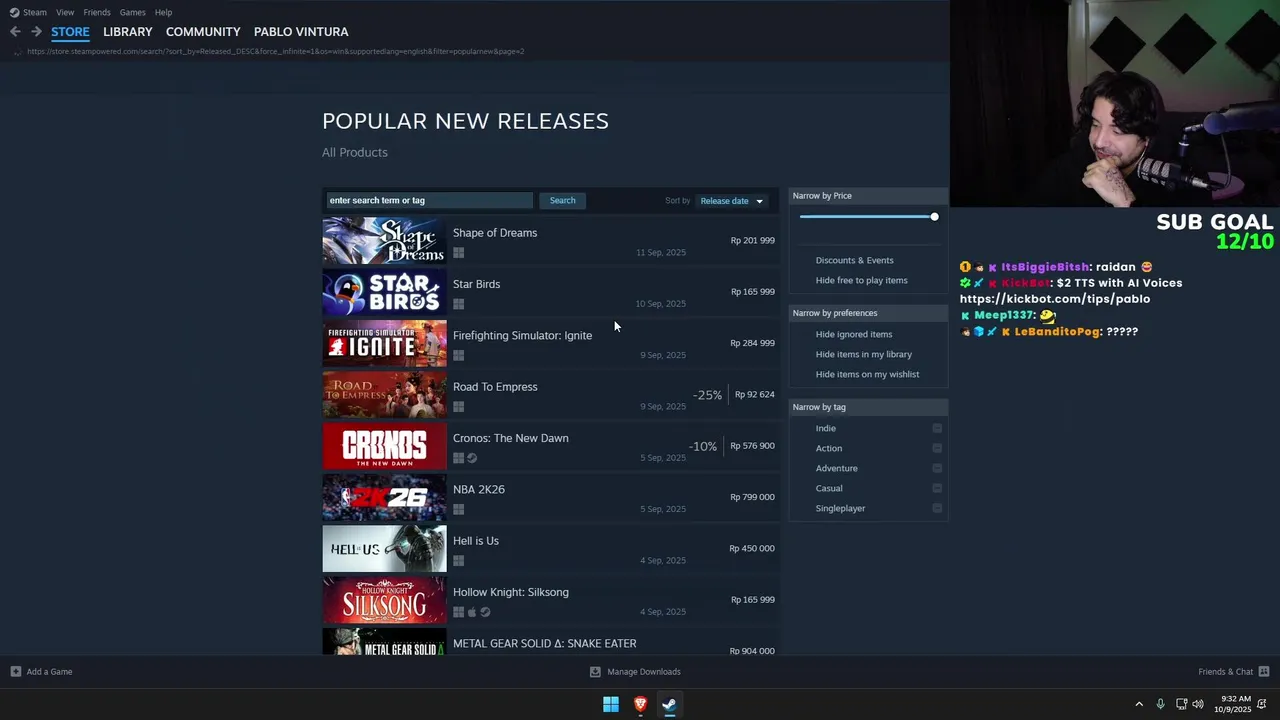Open the Friends menu

97,12
